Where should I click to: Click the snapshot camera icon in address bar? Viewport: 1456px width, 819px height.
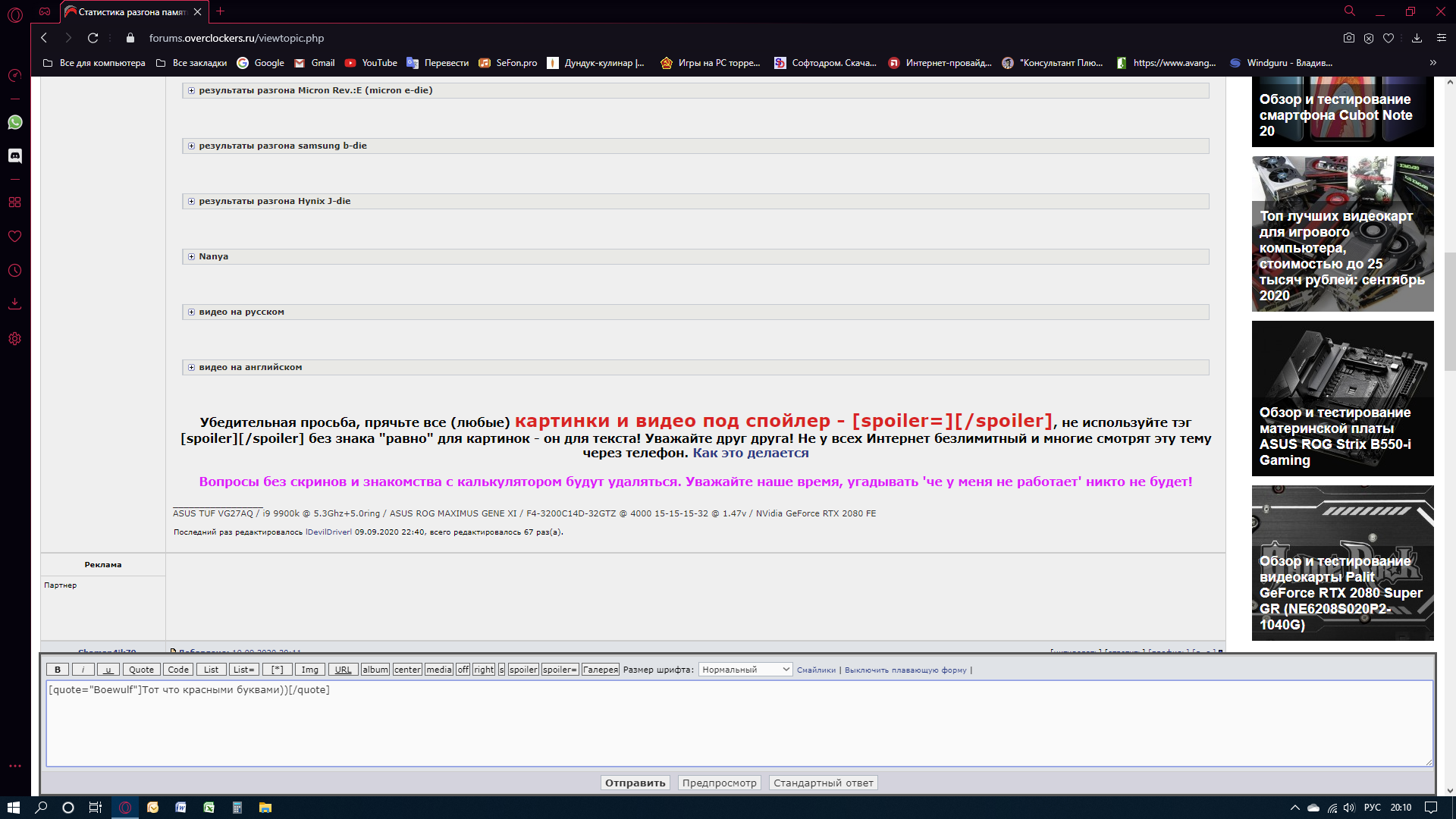[x=1348, y=38]
